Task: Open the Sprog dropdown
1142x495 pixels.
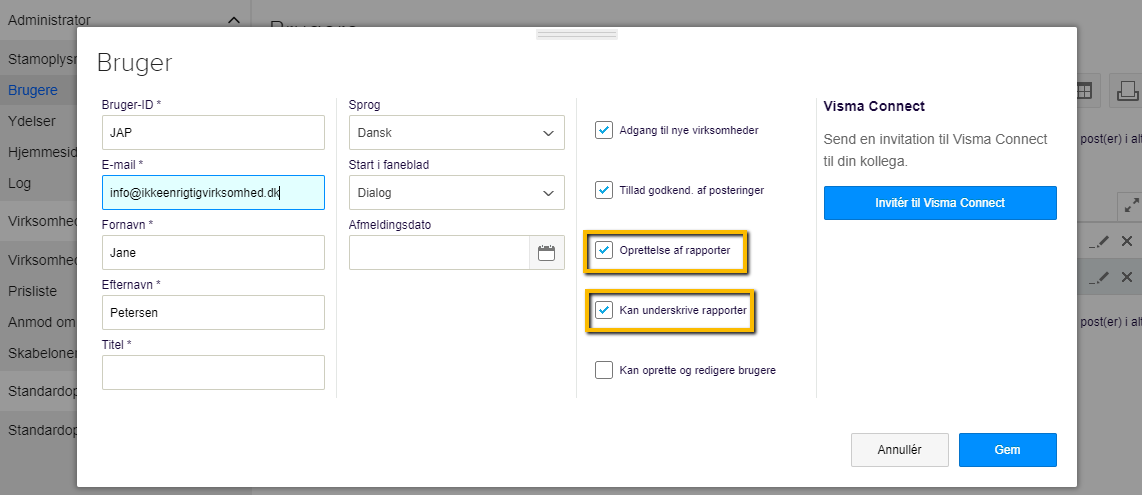Action: pos(454,133)
